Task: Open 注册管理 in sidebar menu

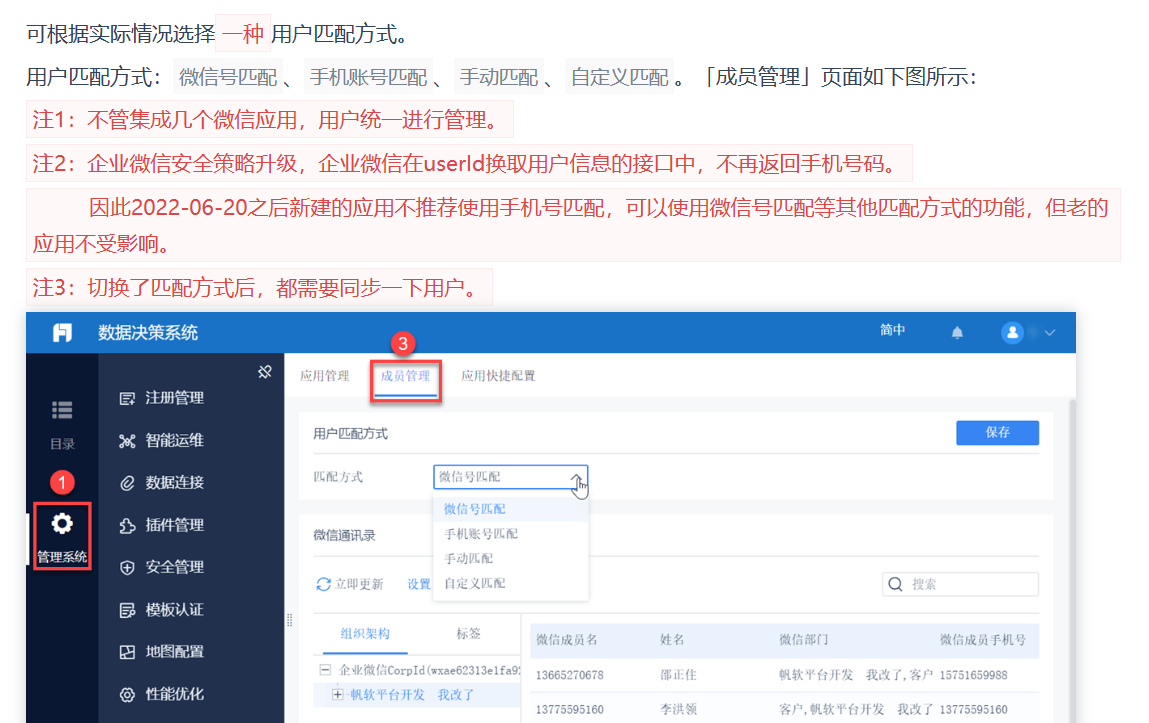Action: point(174,398)
